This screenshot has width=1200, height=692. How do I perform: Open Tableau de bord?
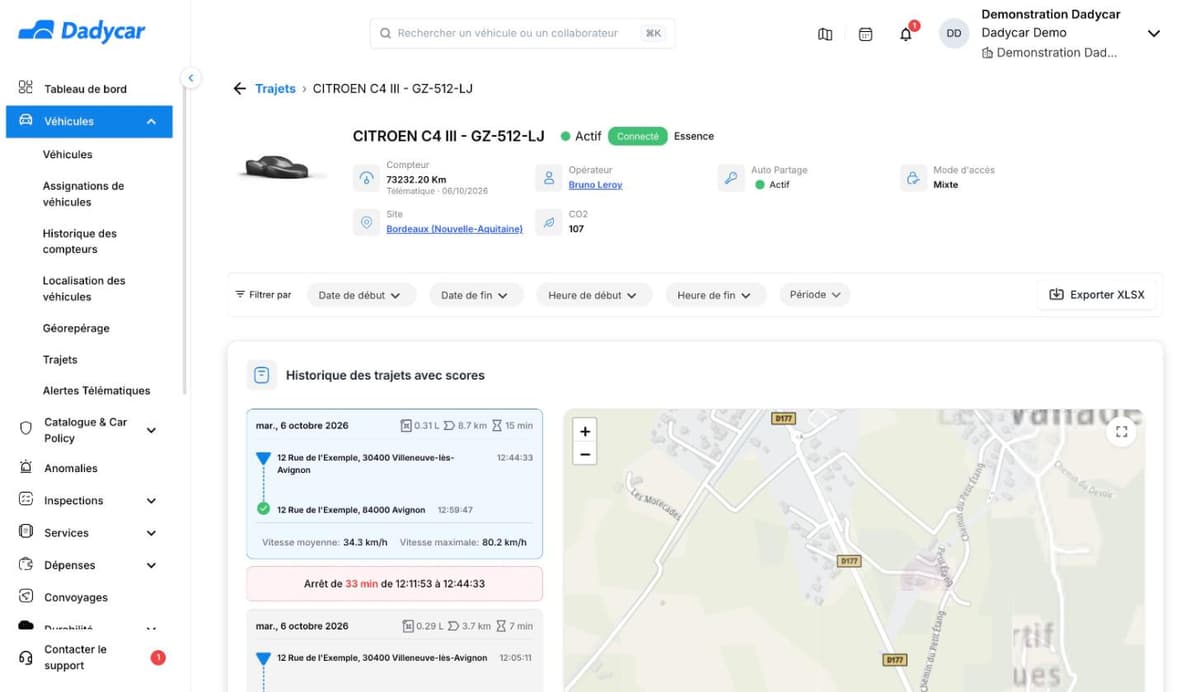pos(85,89)
